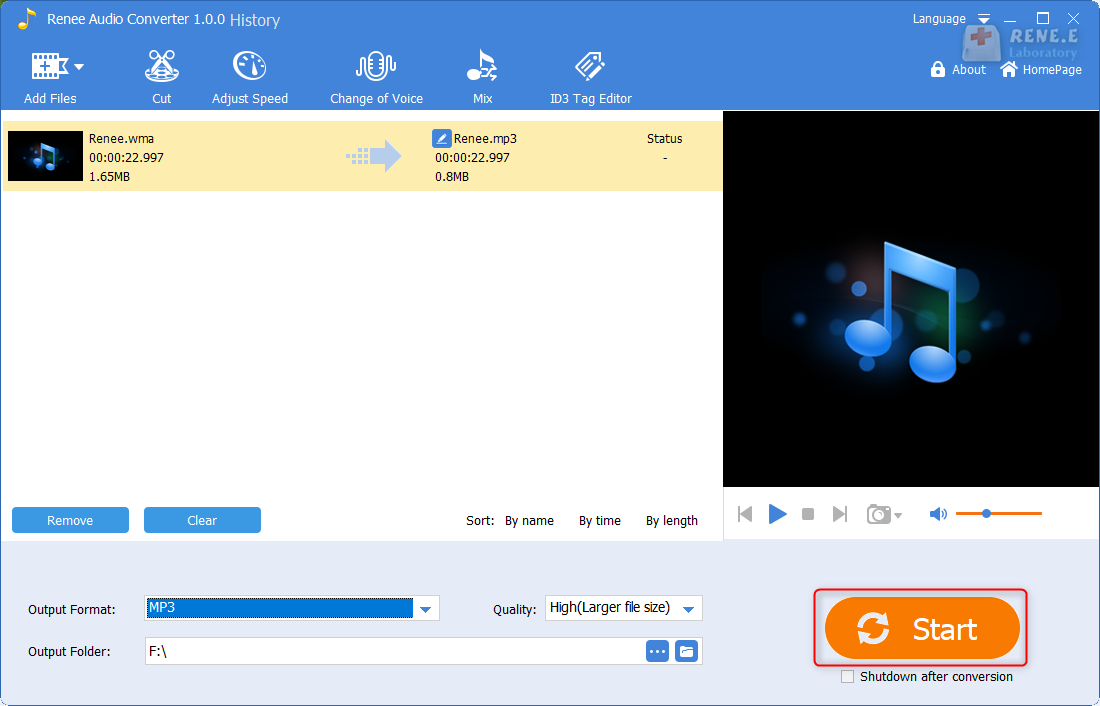1100x706 pixels.
Task: Open the output folder in explorer
Action: tap(686, 651)
